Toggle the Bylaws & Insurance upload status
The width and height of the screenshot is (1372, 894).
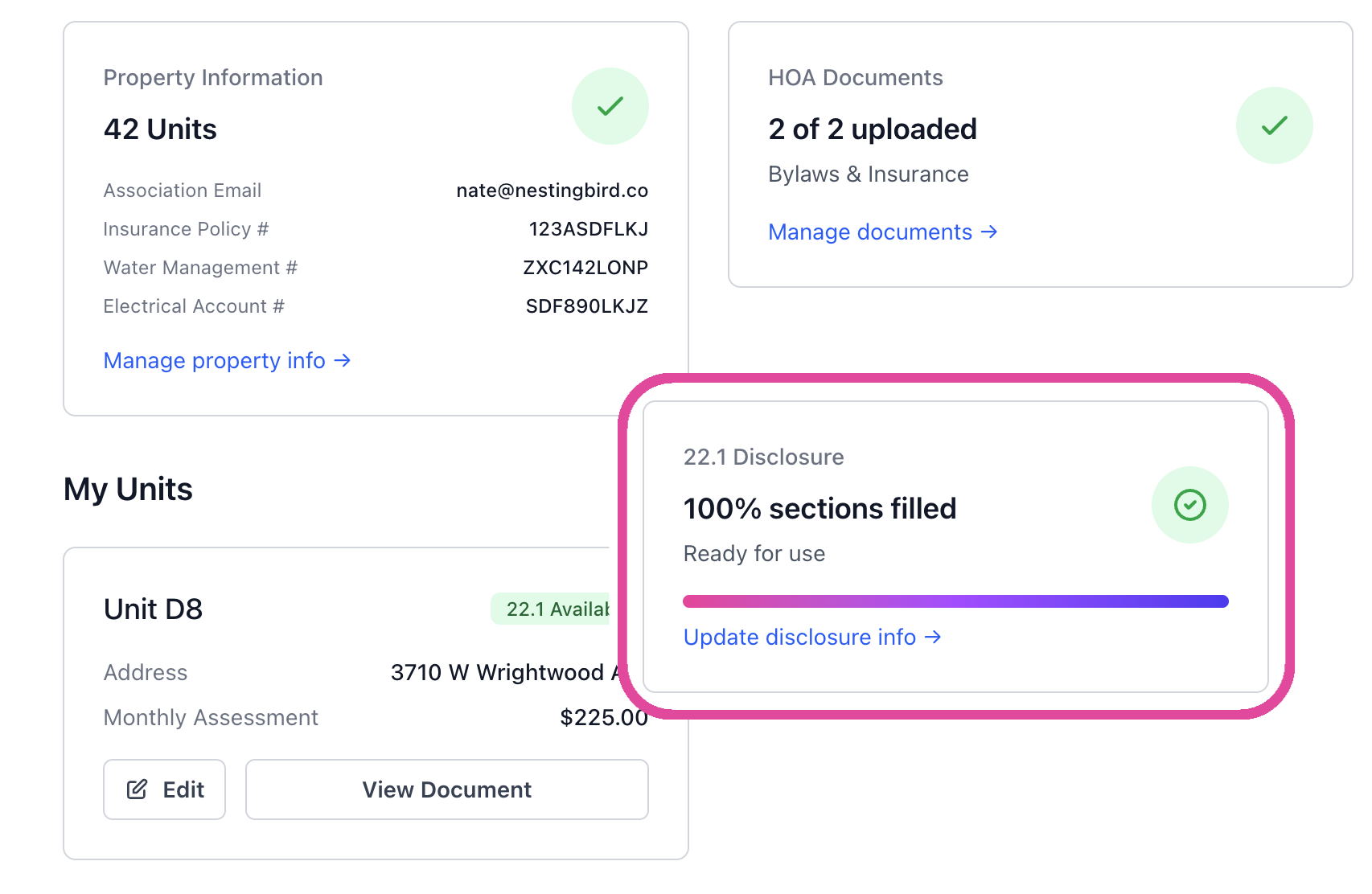point(869,174)
